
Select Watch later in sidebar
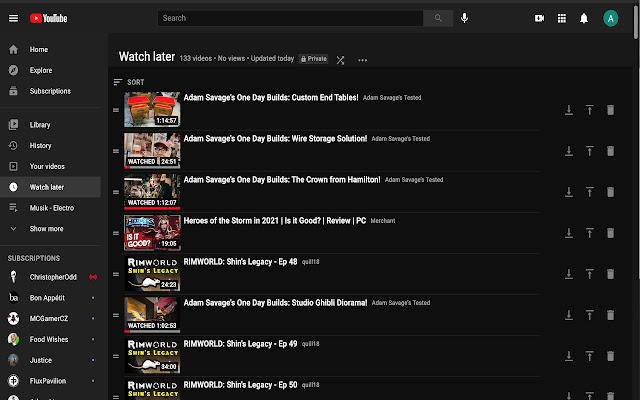coord(50,187)
